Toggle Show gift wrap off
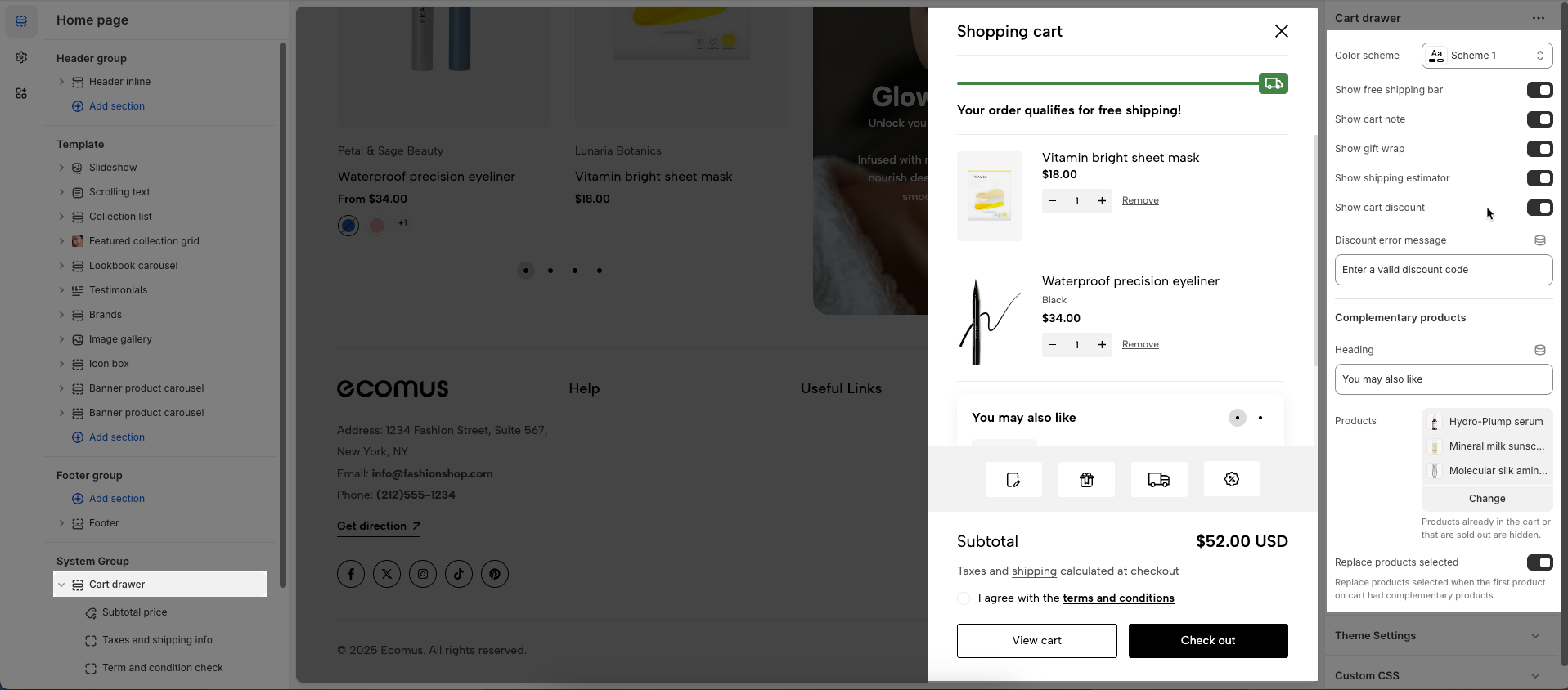This screenshot has width=1568, height=690. pyautogui.click(x=1539, y=149)
